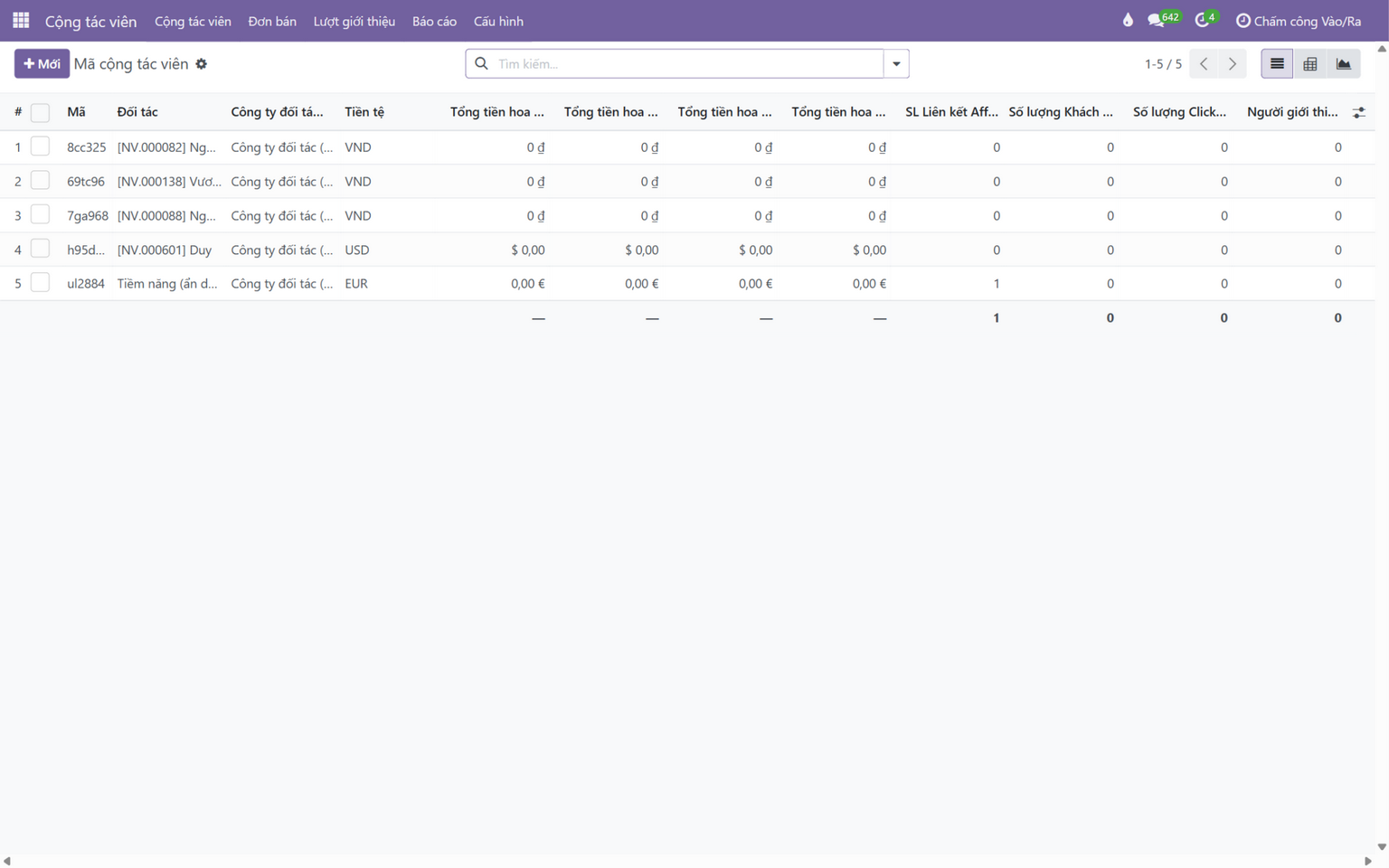Click the USD currency cell
Image resolution: width=1389 pixels, height=868 pixels.
[357, 250]
